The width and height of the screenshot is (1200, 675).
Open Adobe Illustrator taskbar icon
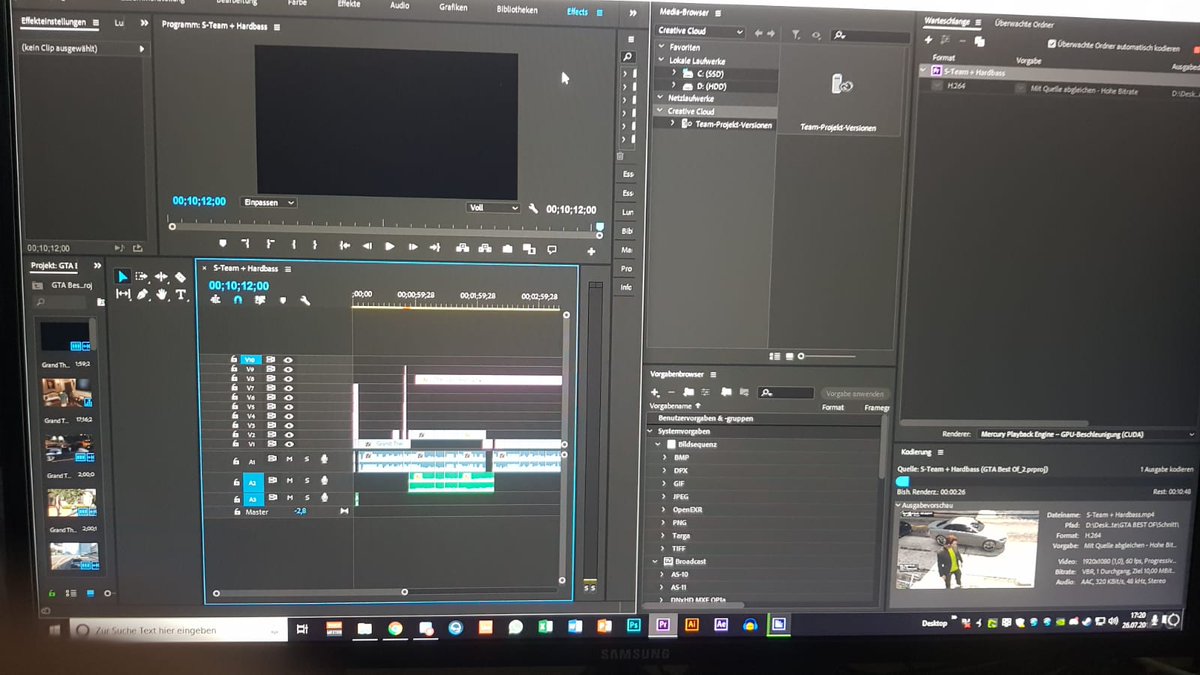[x=691, y=624]
